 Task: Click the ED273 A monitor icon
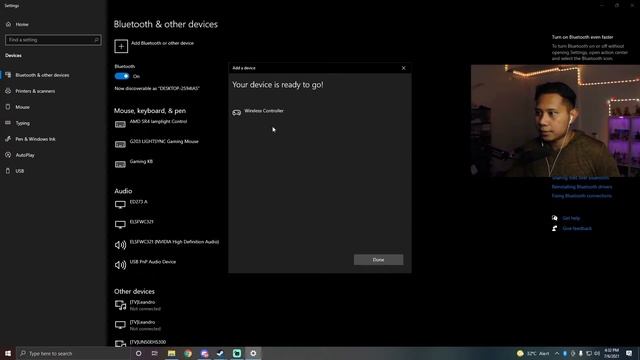point(120,204)
